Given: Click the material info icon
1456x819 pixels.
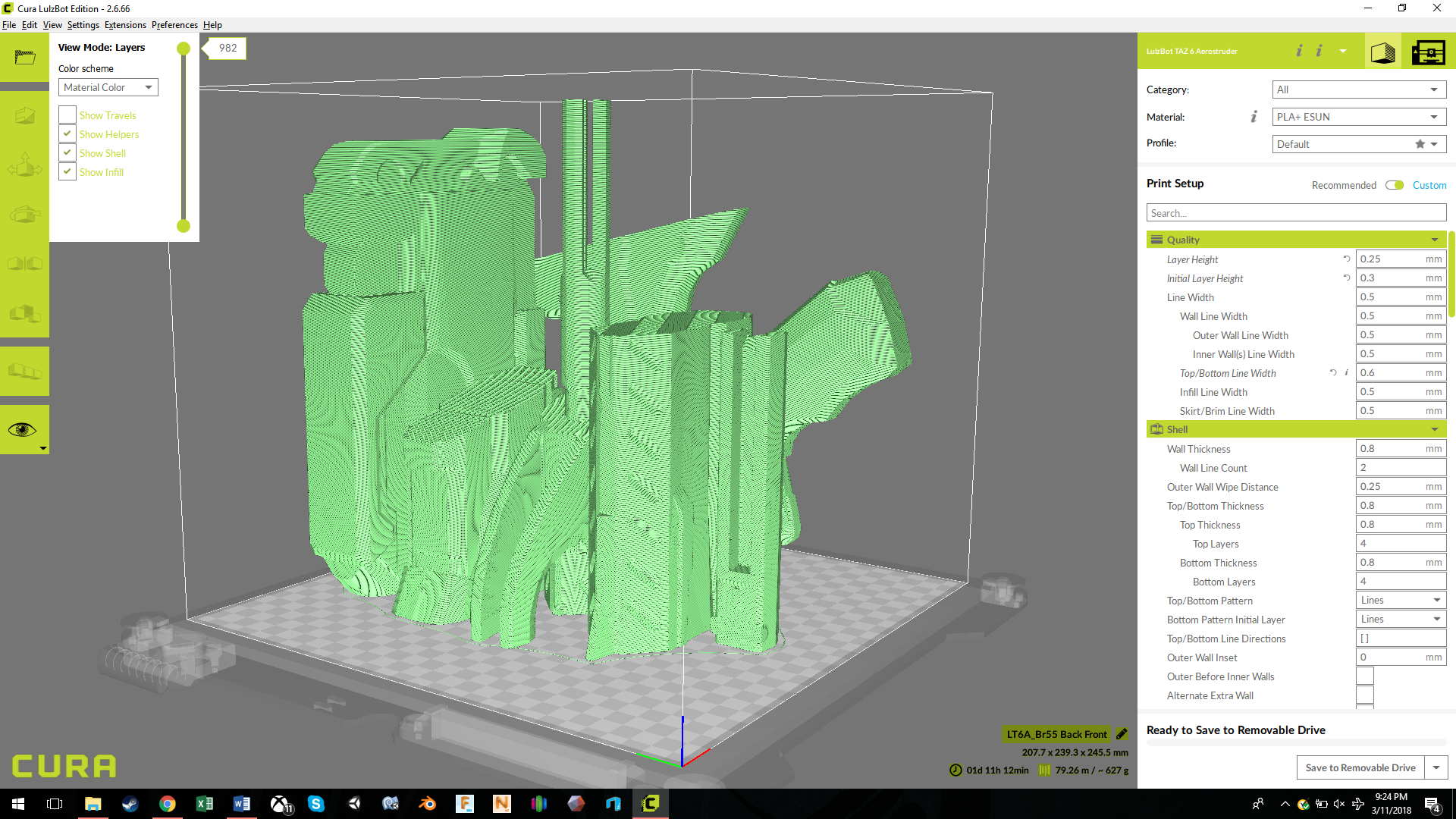Looking at the screenshot, I should pos(1254,117).
